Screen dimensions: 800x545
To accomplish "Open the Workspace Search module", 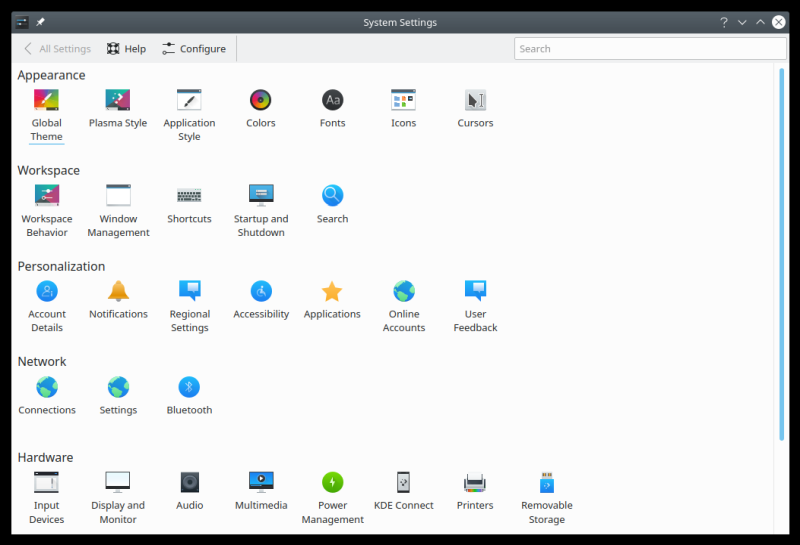I will [x=332, y=204].
